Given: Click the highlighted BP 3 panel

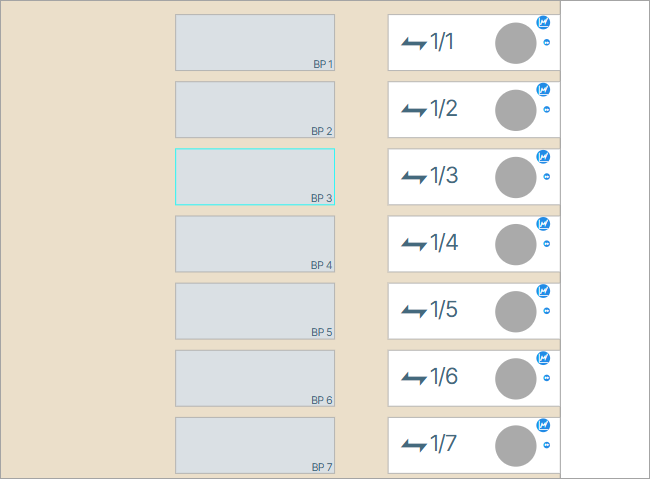Looking at the screenshot, I should (x=255, y=177).
